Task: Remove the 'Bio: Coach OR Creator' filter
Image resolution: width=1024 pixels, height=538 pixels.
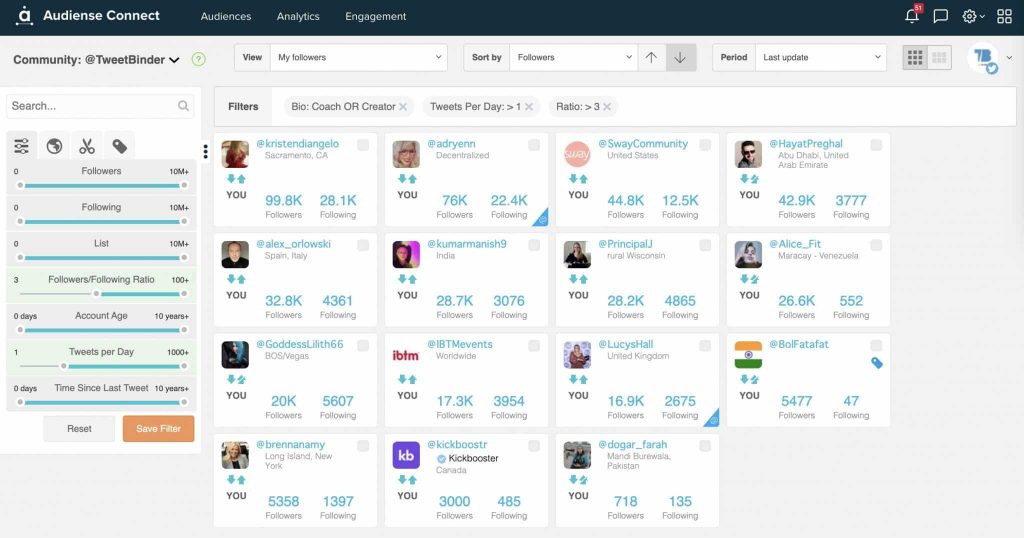Action: click(403, 106)
